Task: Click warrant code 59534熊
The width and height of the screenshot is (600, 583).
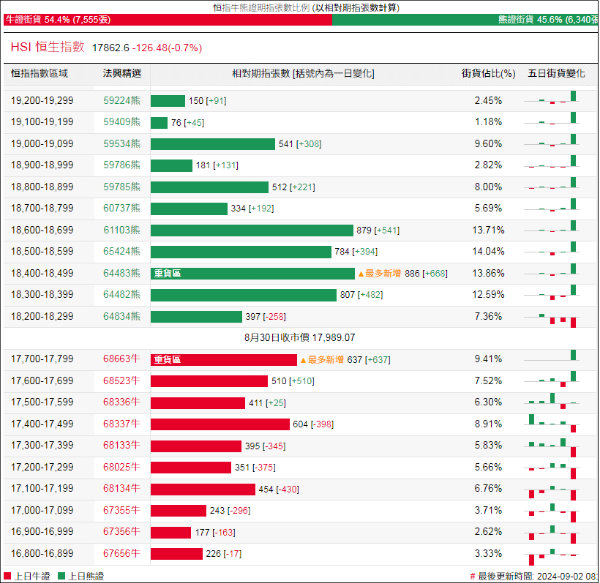Action: pos(122,144)
